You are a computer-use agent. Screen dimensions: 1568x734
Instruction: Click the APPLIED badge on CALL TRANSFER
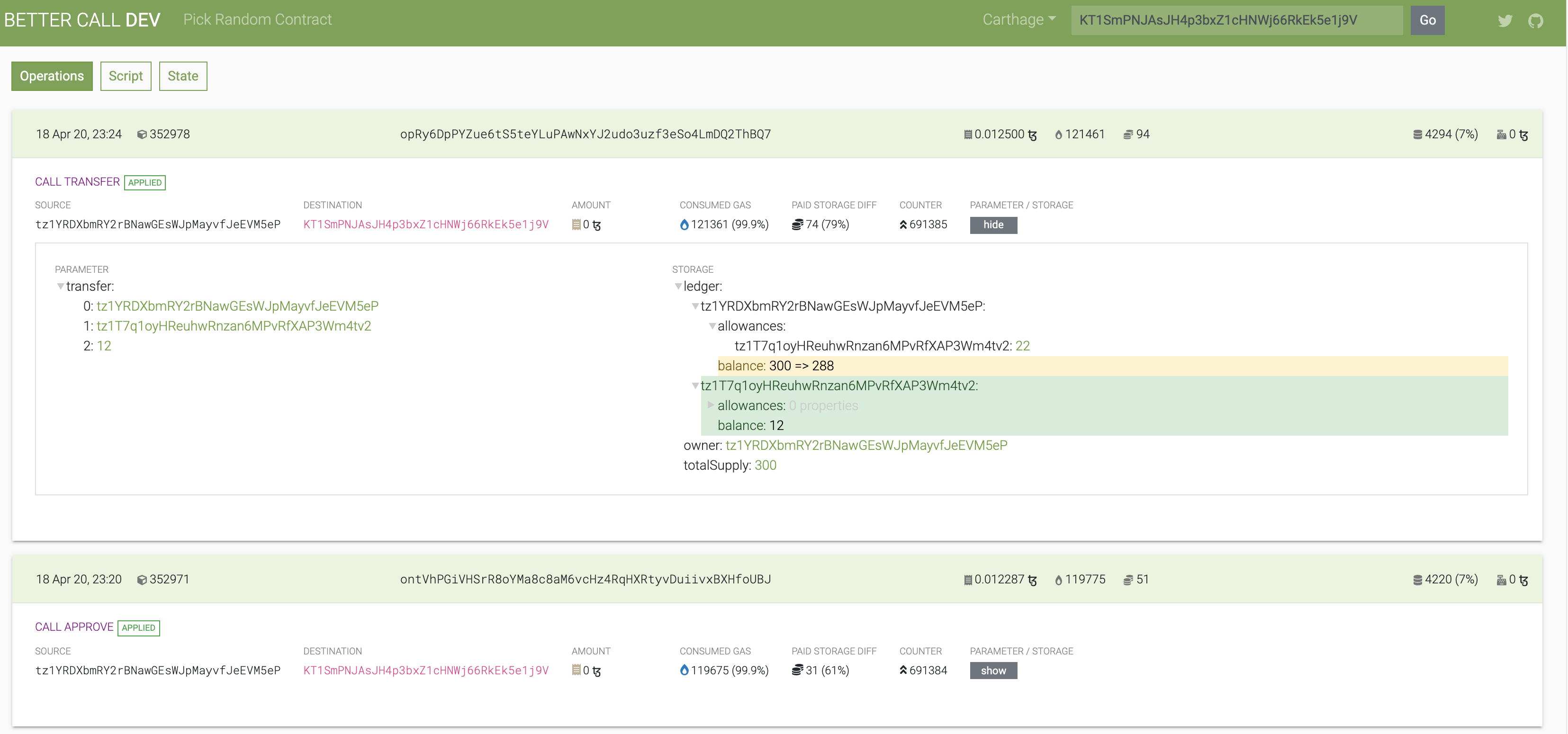click(145, 183)
